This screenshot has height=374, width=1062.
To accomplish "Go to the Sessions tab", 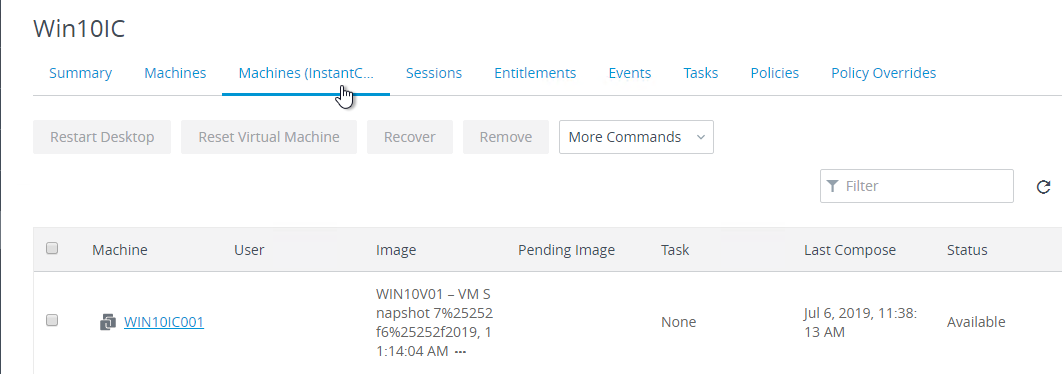I will pyautogui.click(x=433, y=73).
